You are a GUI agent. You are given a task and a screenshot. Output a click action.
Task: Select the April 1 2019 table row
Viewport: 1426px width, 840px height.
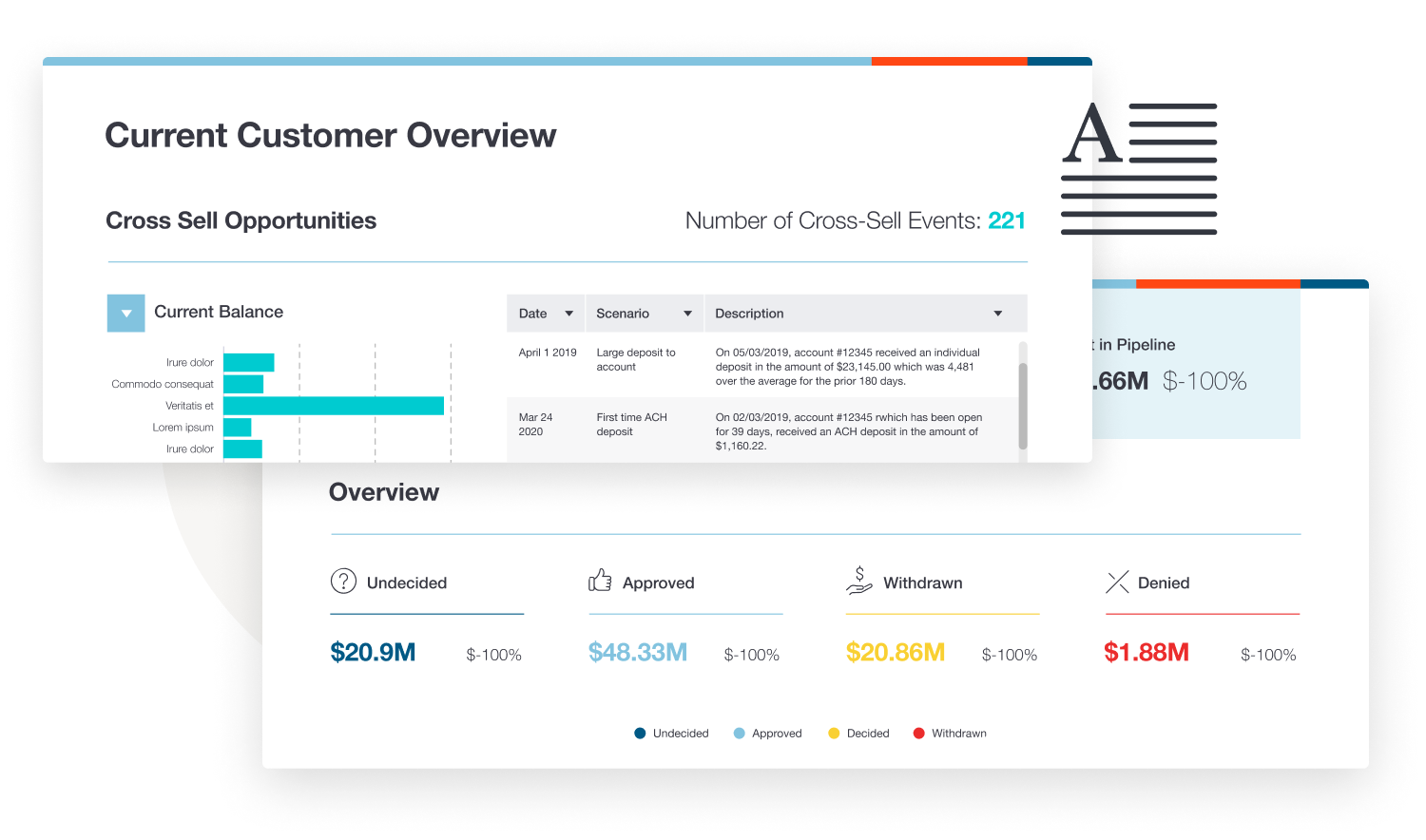[761, 366]
